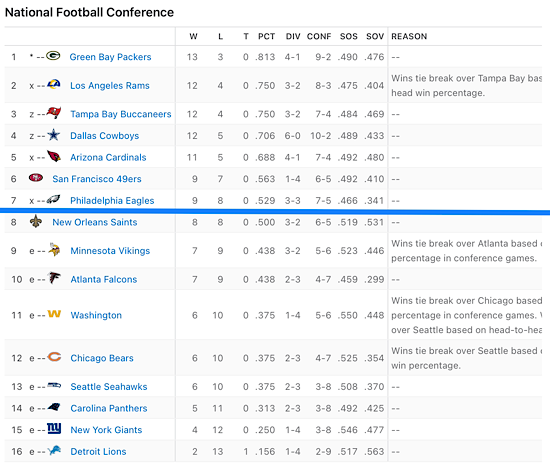Open the Carolina Panthers team link
This screenshot has height=467, width=550.
(x=109, y=408)
